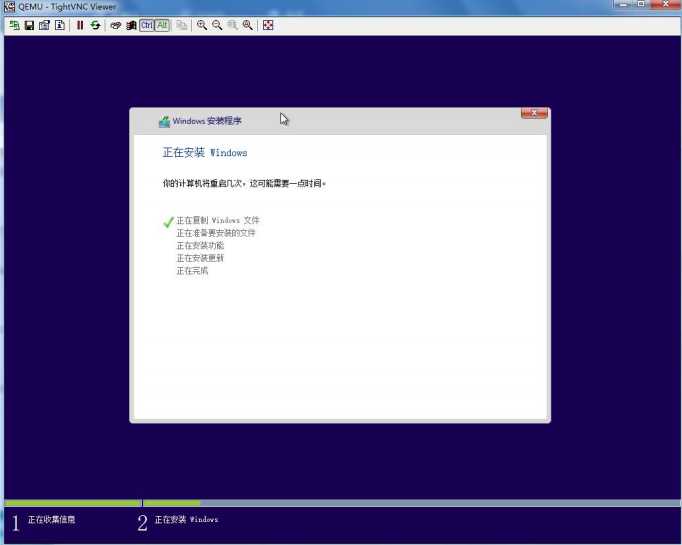Select the step 正在复制 Windows 文件
The width and height of the screenshot is (682, 545).
[218, 220]
